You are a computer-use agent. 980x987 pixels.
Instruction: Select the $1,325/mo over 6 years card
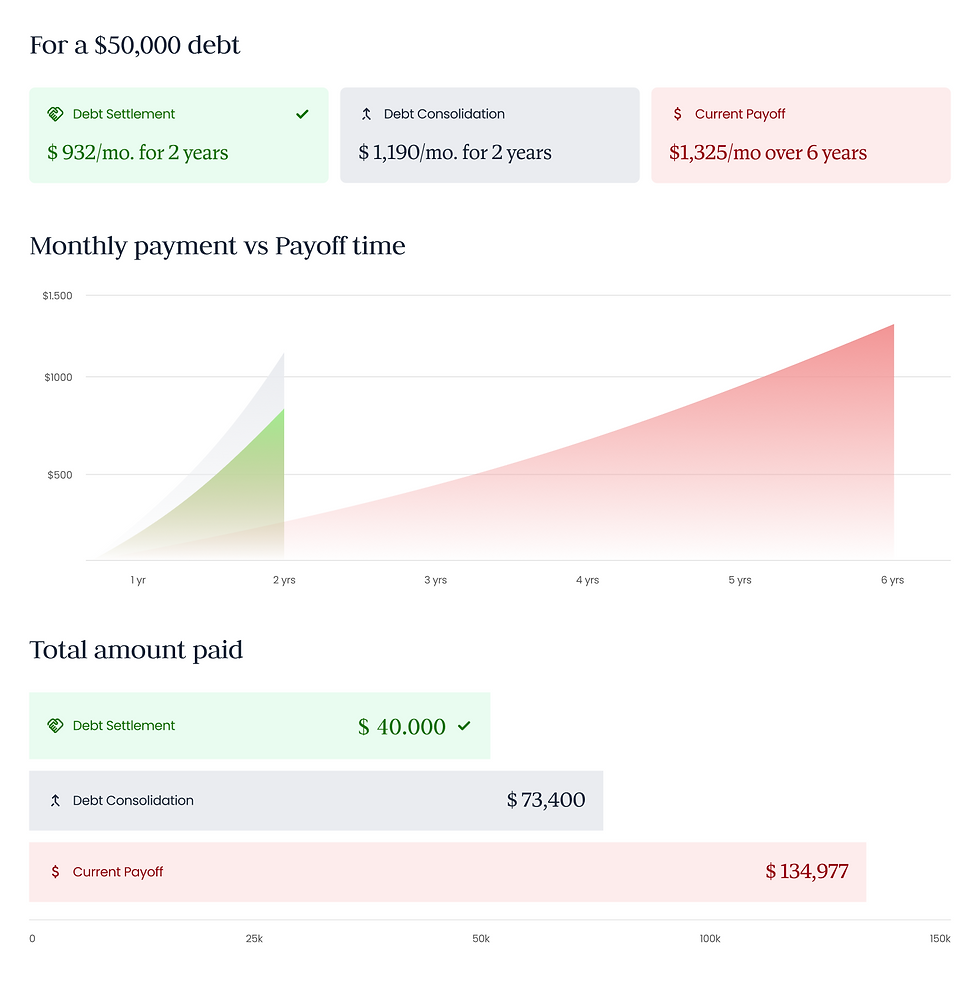(801, 135)
